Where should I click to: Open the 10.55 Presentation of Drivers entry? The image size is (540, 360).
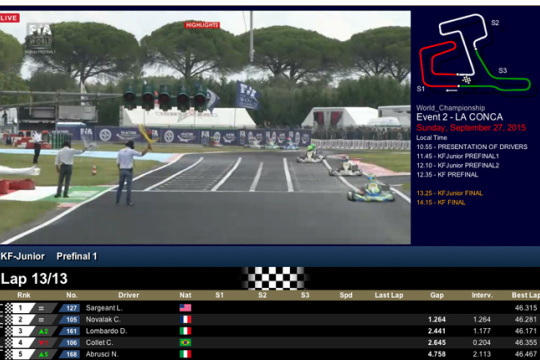click(472, 147)
